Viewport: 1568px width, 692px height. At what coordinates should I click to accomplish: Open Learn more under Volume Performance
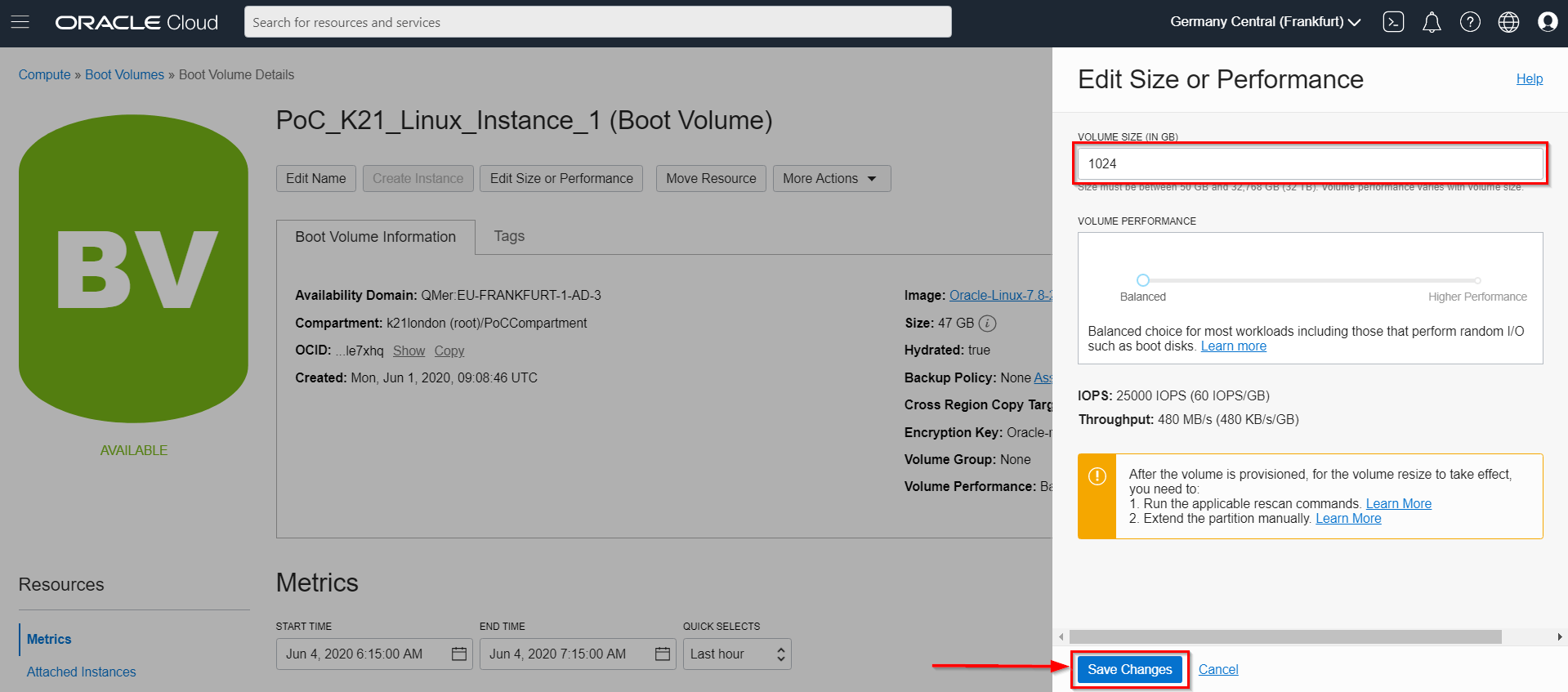pyautogui.click(x=1234, y=346)
